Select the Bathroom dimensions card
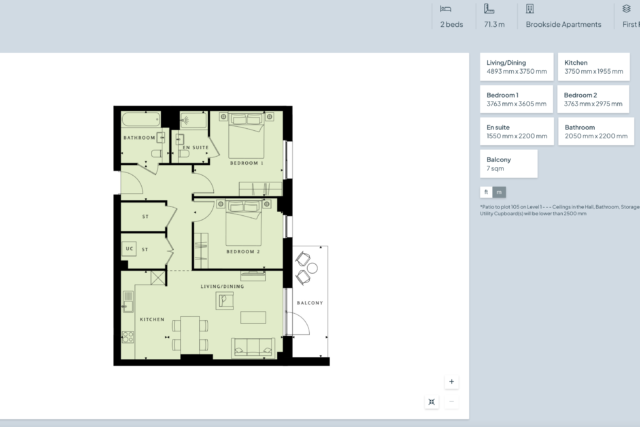 pyautogui.click(x=594, y=131)
